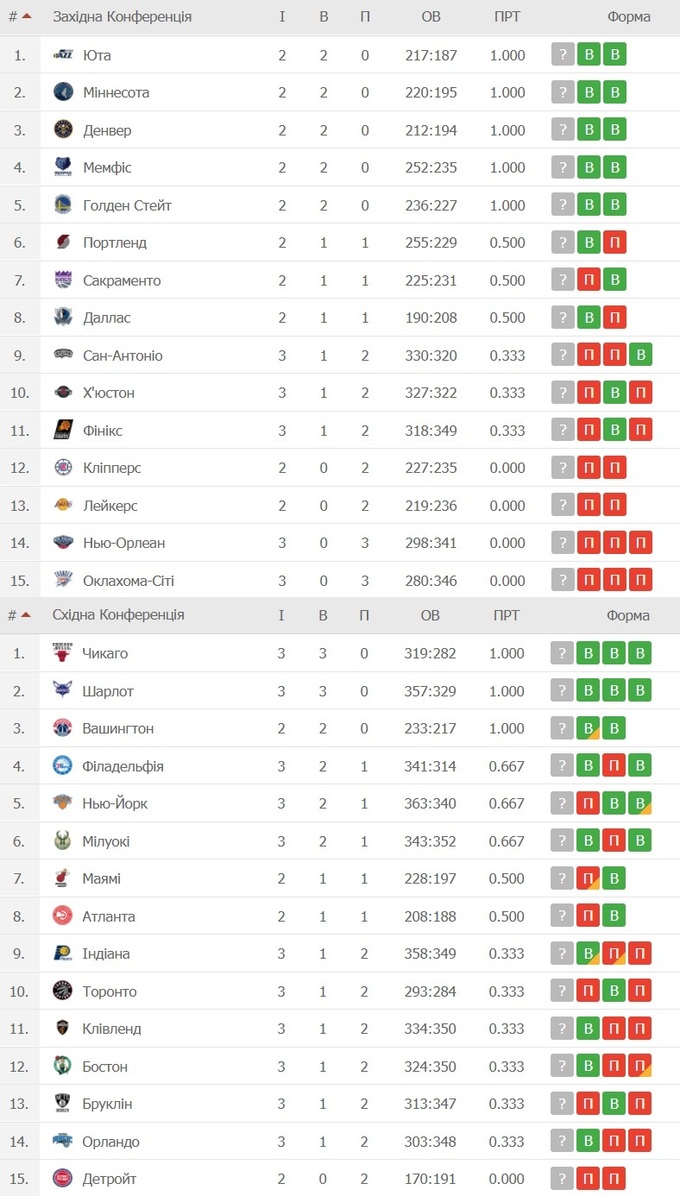The width and height of the screenshot is (680, 1196).
Task: Click the Golden State Warriors logo
Action: (63, 205)
